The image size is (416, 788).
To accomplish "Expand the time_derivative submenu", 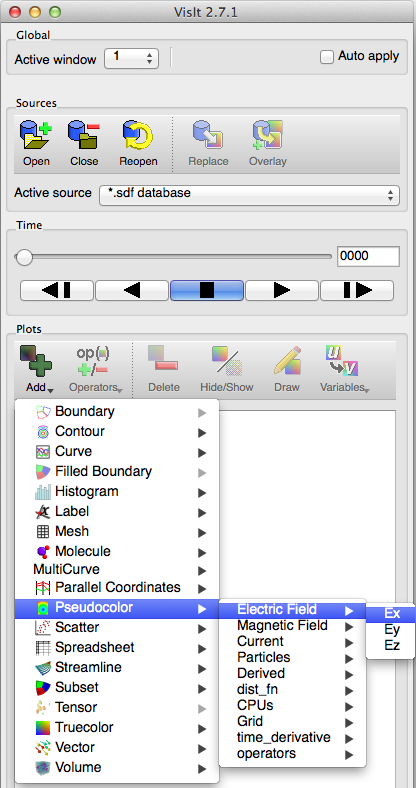I will click(x=293, y=738).
